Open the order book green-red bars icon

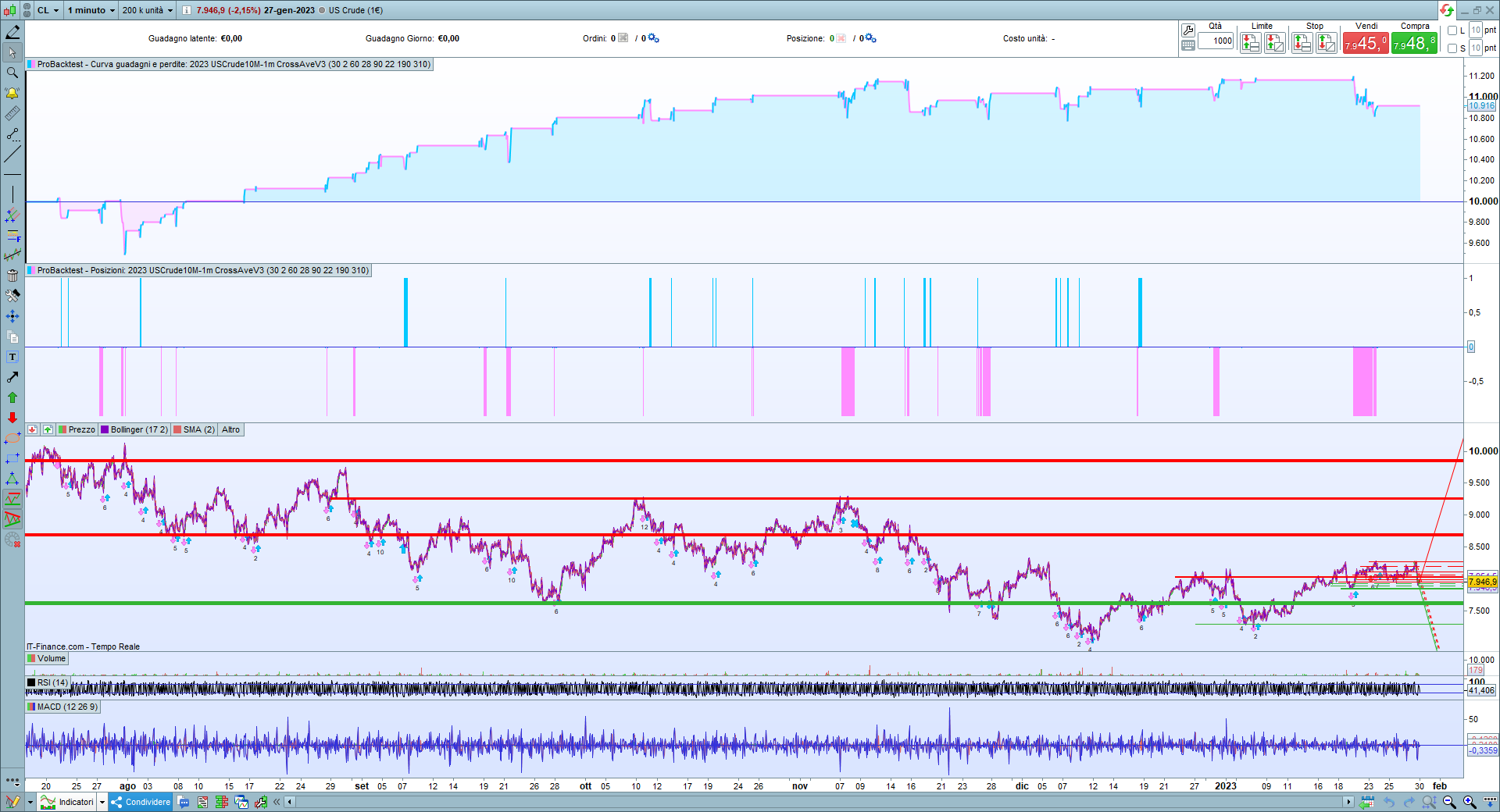pos(222,802)
